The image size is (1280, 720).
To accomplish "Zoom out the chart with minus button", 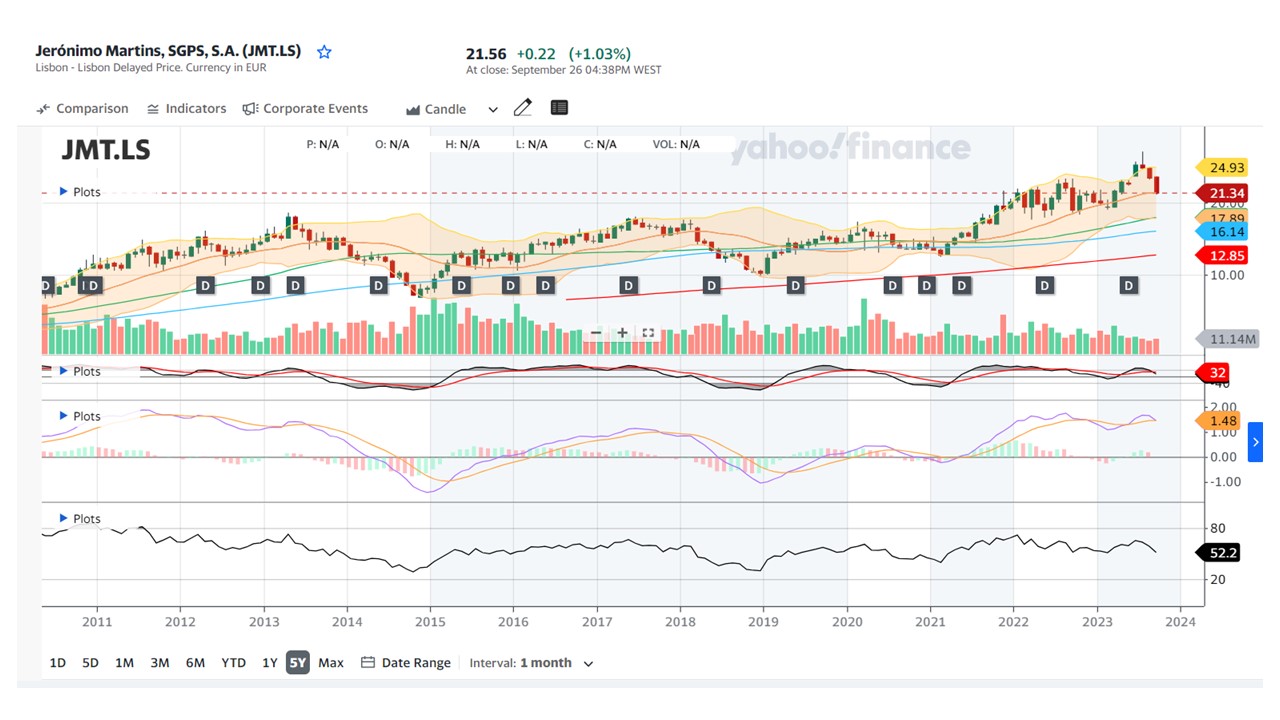I will (597, 333).
